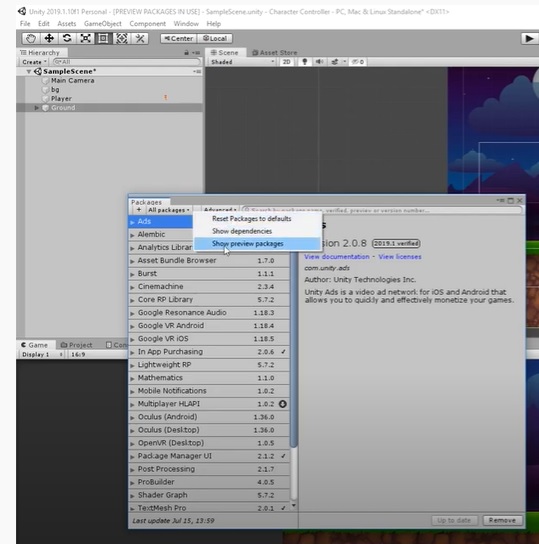Click the Remove package button
This screenshot has width=539, height=544.
click(502, 520)
